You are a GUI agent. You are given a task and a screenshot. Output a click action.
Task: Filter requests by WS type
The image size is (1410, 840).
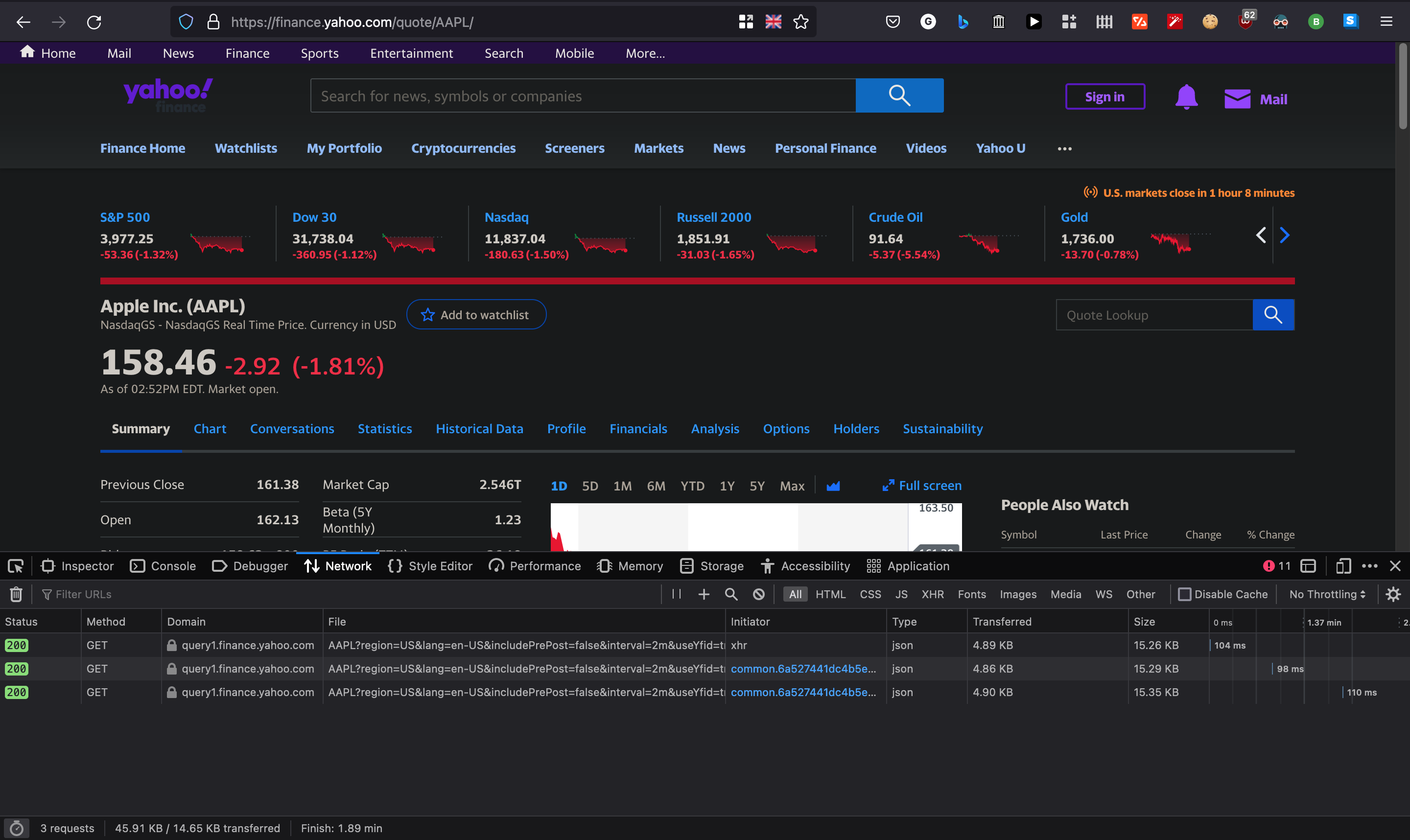pos(1103,594)
